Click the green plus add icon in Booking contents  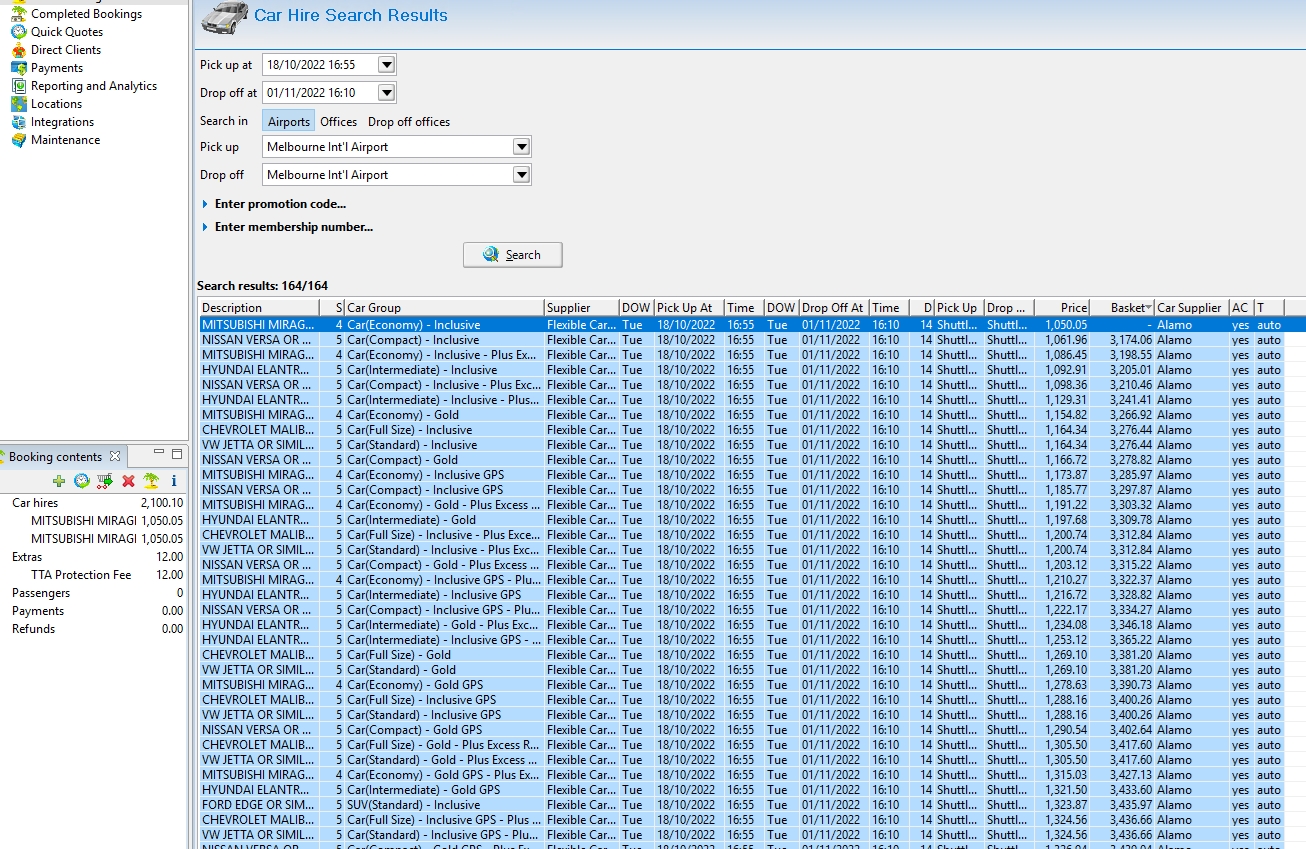point(59,481)
